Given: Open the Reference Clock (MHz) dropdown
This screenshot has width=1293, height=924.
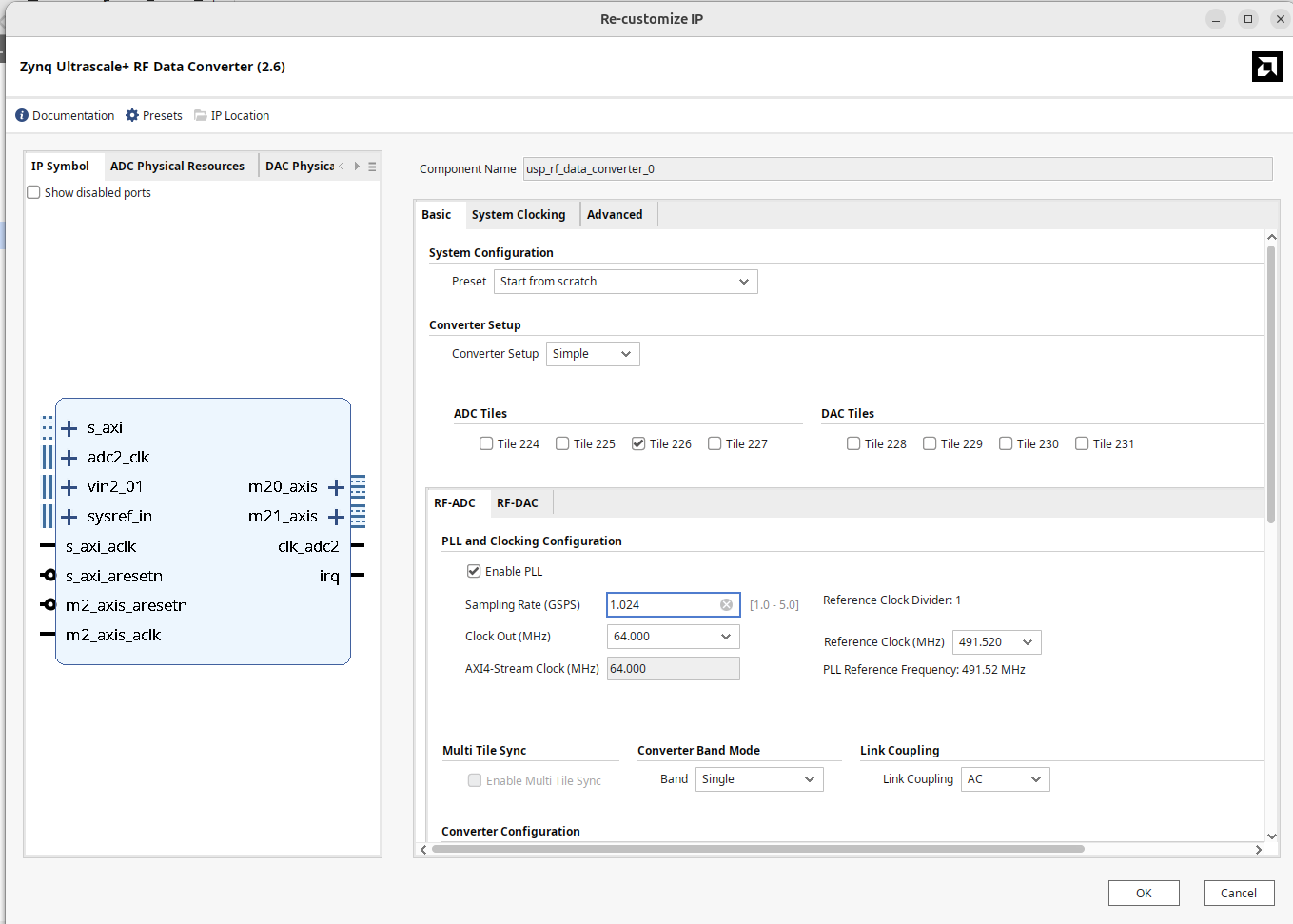Looking at the screenshot, I should pos(1029,641).
